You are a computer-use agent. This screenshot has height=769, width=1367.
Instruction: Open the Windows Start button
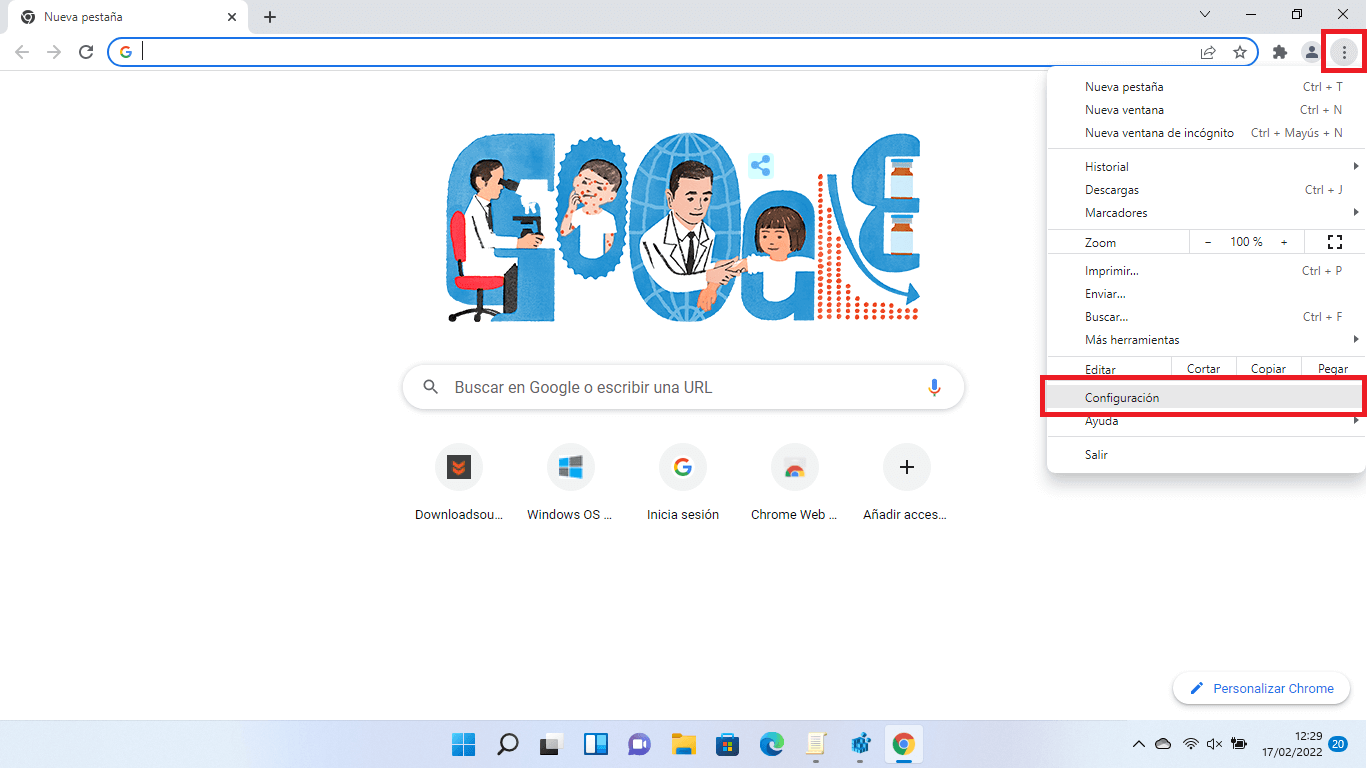(463, 744)
